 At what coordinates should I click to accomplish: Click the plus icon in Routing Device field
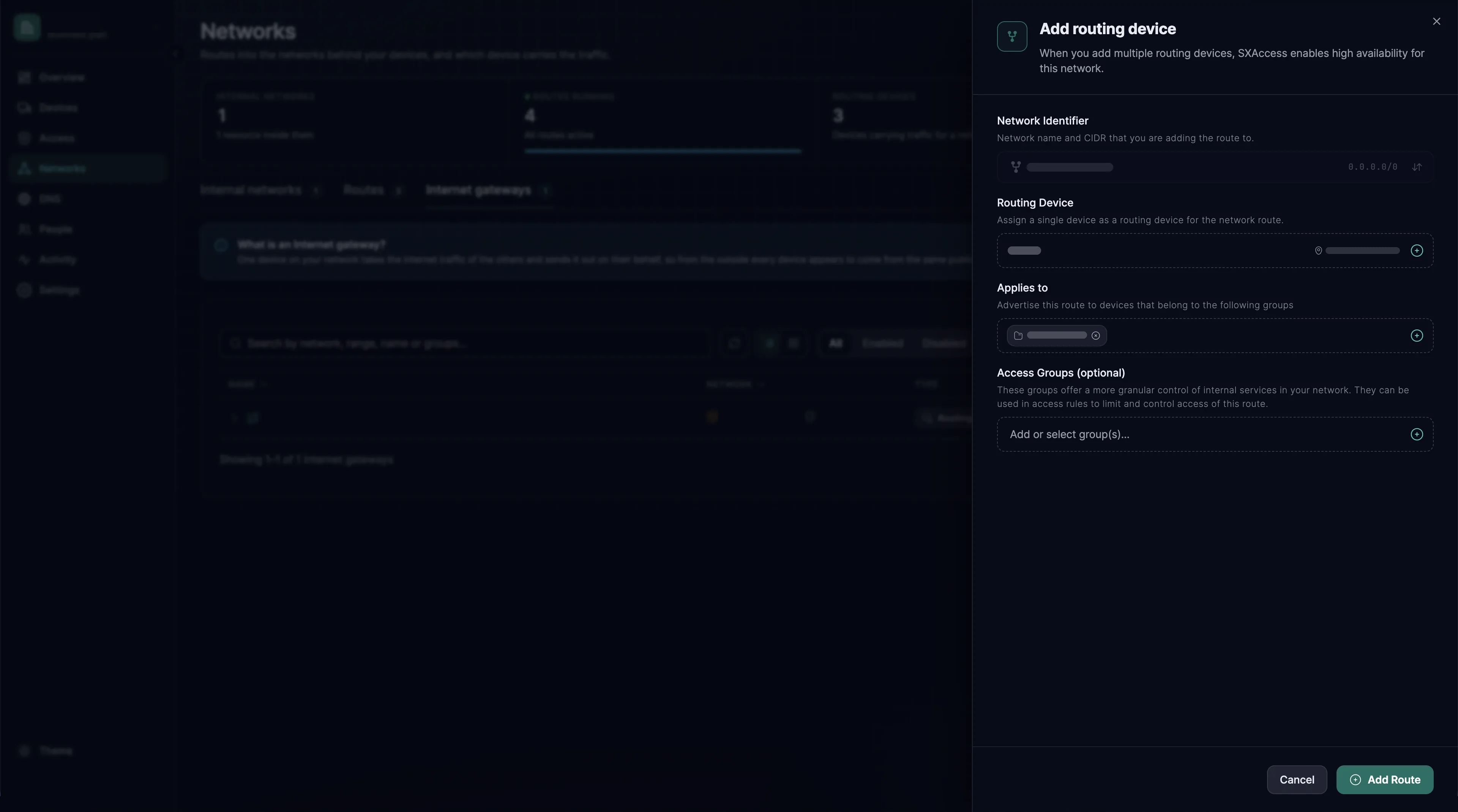point(1416,251)
